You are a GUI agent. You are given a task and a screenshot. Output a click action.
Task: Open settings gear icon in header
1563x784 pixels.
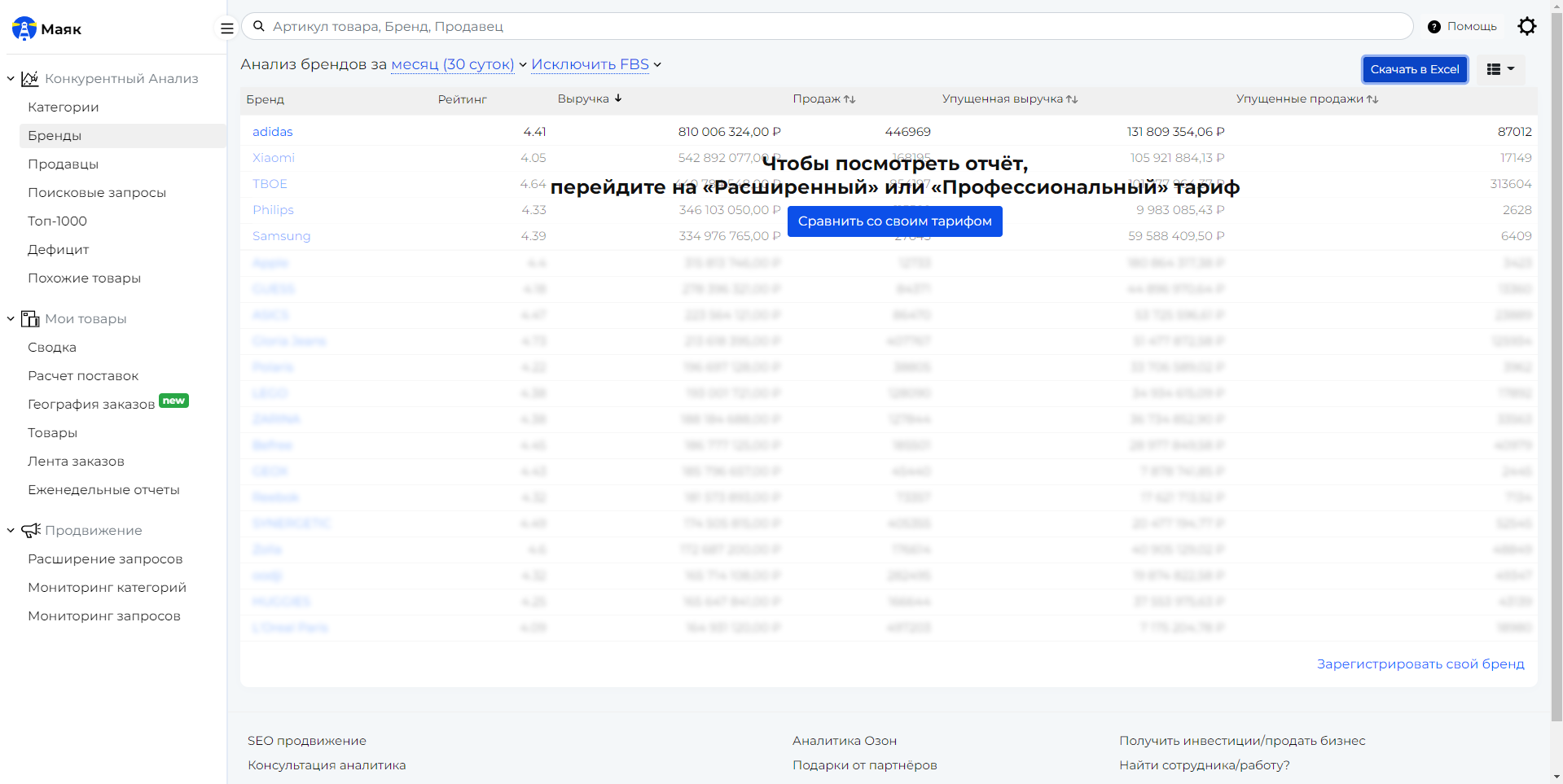click(1527, 26)
